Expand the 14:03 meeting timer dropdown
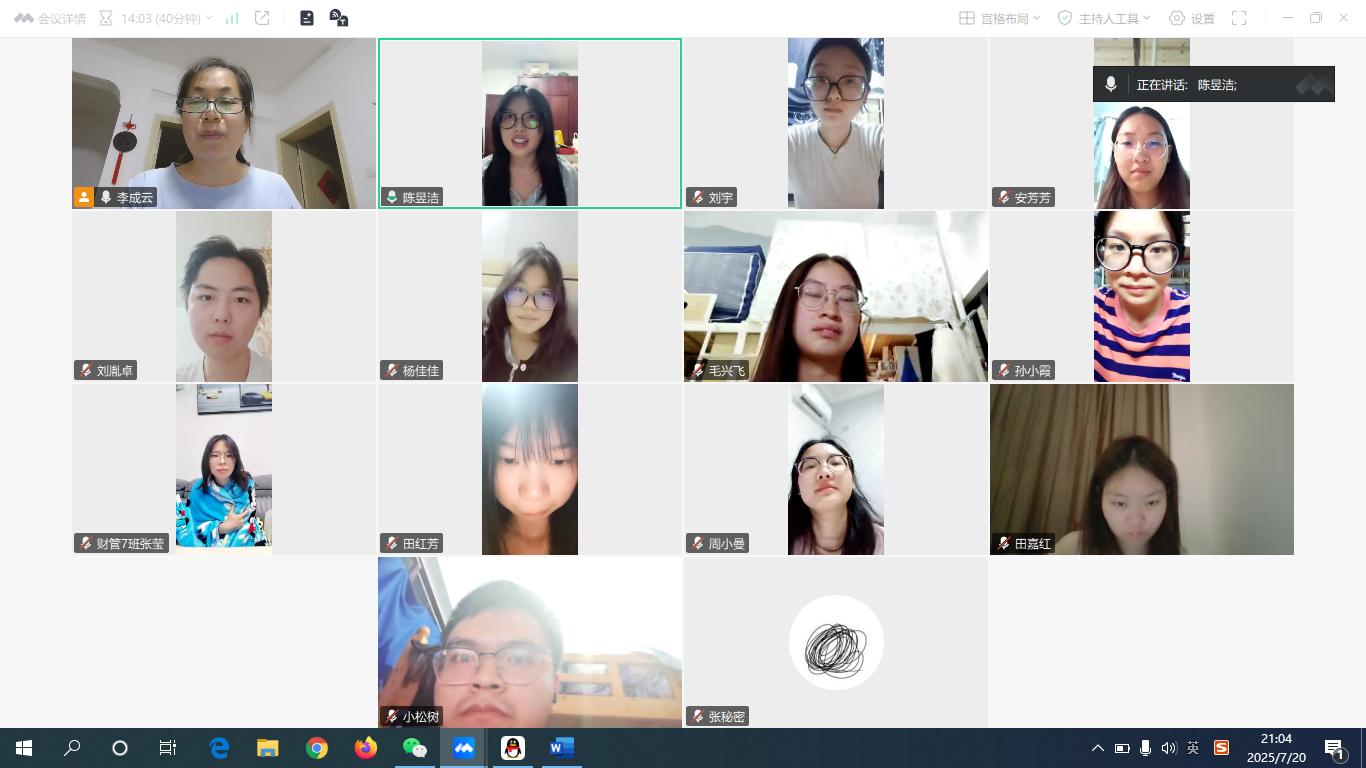 [158, 18]
